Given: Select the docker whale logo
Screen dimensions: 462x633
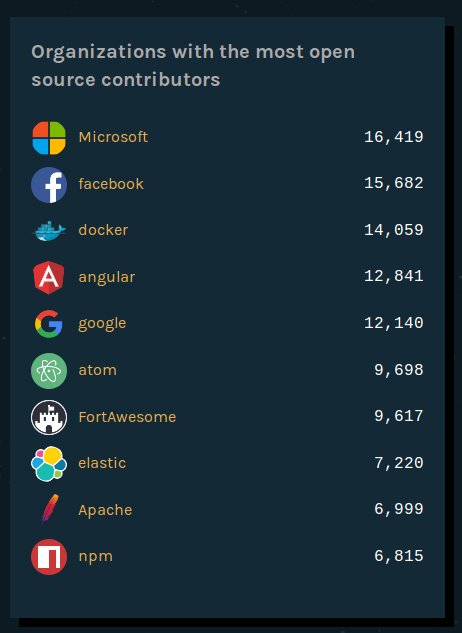Looking at the screenshot, I should click(x=49, y=231).
